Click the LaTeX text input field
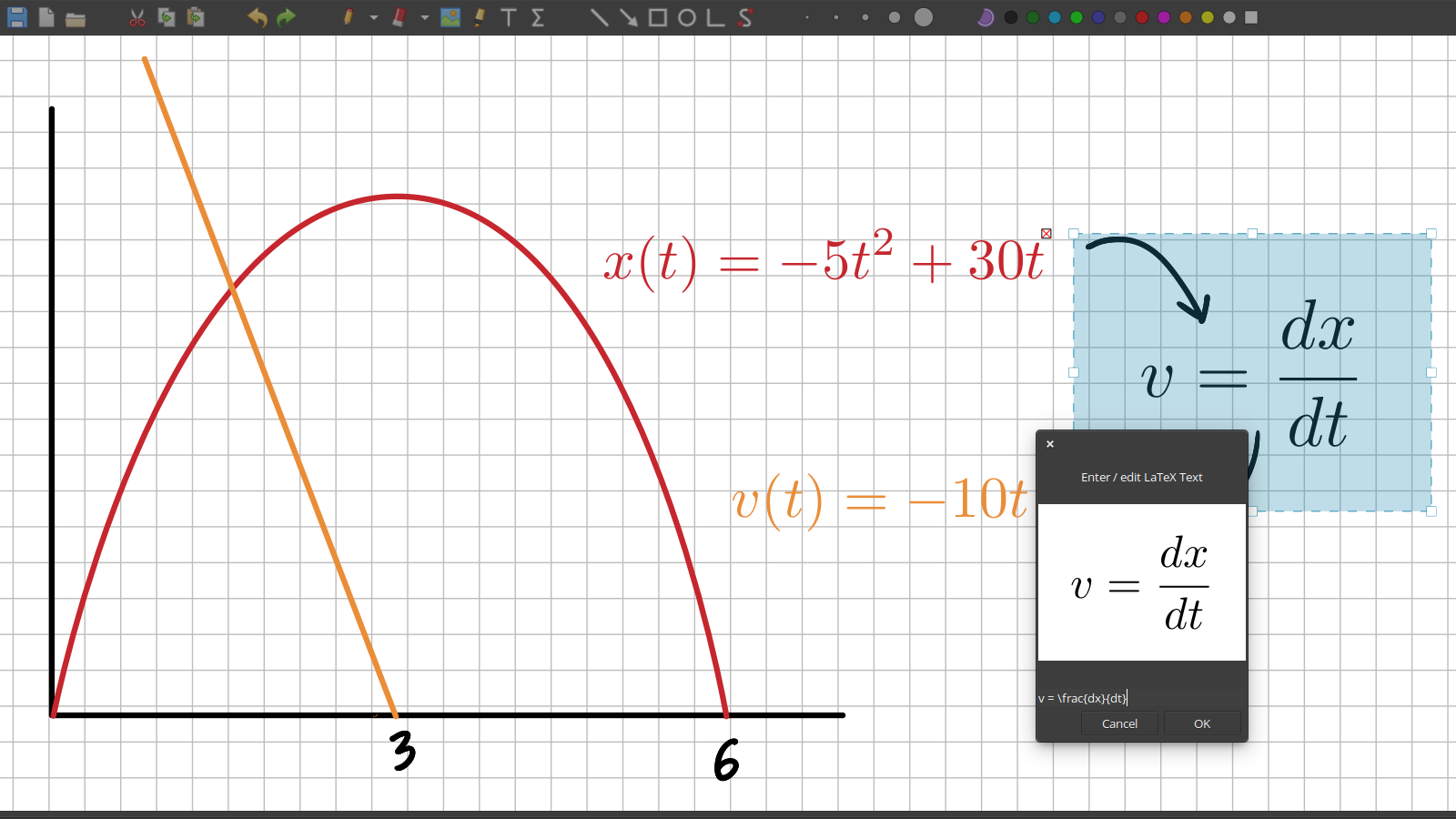Screen dimensions: 1456x819 pos(1141,698)
